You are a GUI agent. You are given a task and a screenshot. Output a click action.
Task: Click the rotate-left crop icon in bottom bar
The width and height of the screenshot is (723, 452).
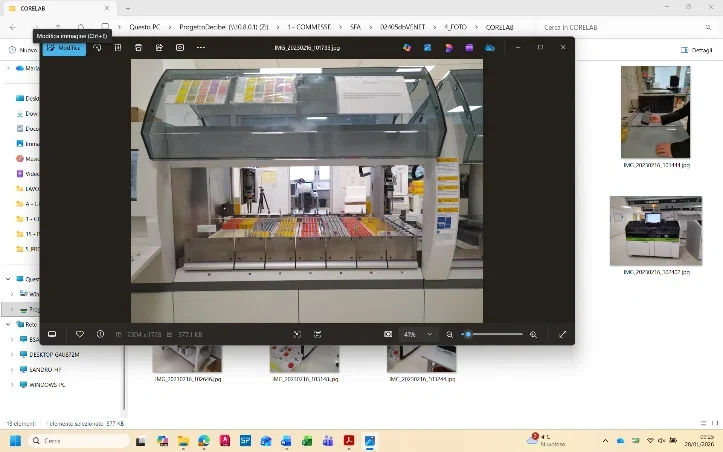pyautogui.click(x=297, y=334)
